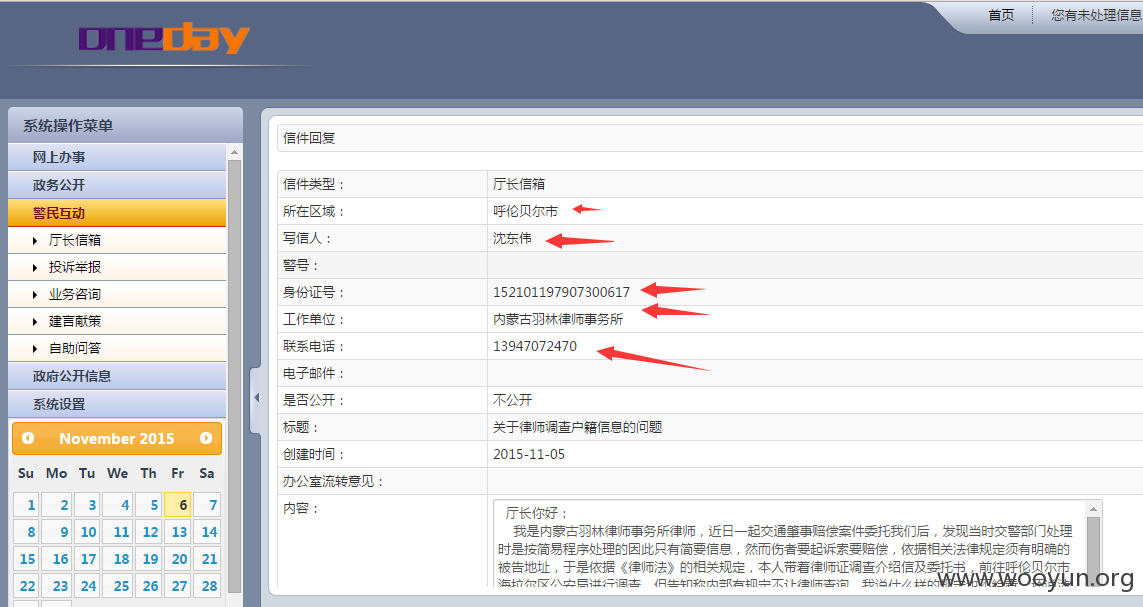Select November 1 in the calendar
This screenshot has width=1143, height=607.
click(x=26, y=505)
